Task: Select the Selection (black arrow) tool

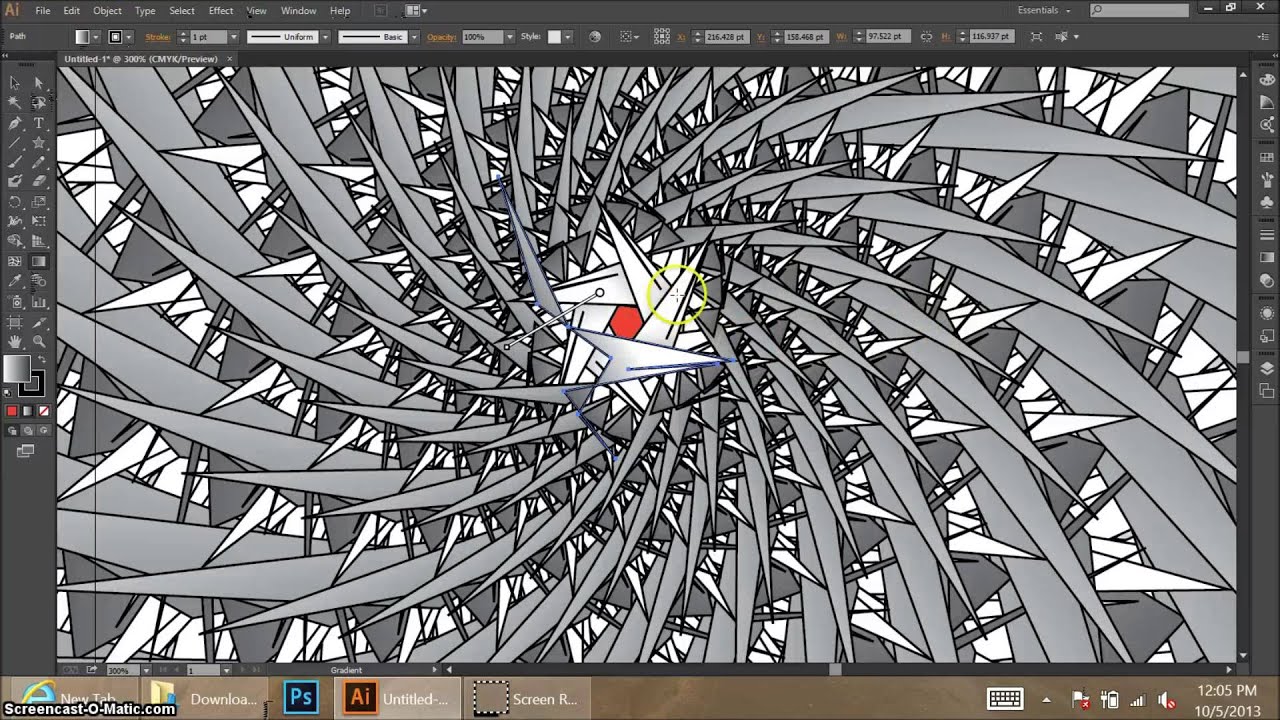Action: 15,83
